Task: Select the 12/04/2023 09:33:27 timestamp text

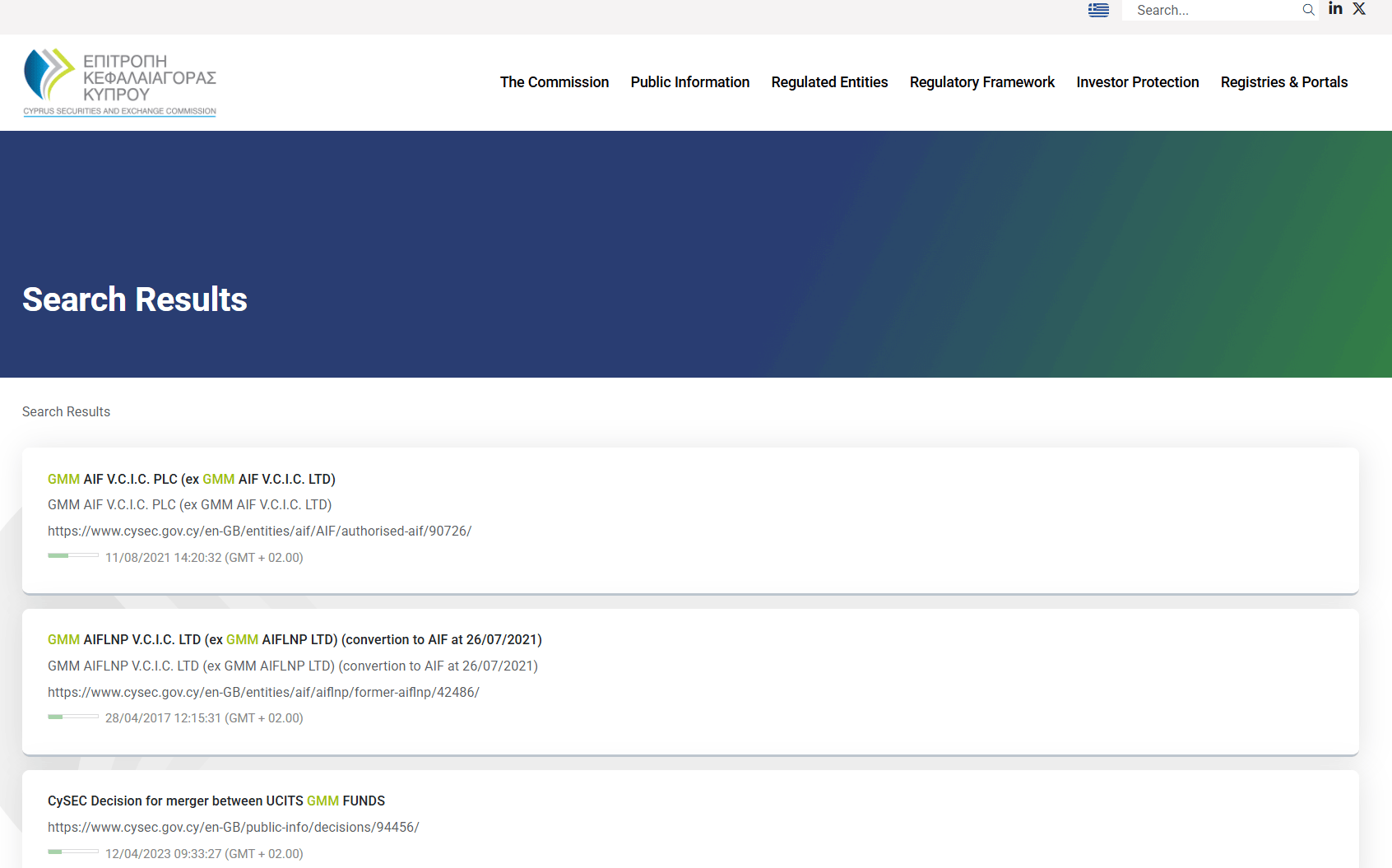Action: pyautogui.click(x=204, y=854)
